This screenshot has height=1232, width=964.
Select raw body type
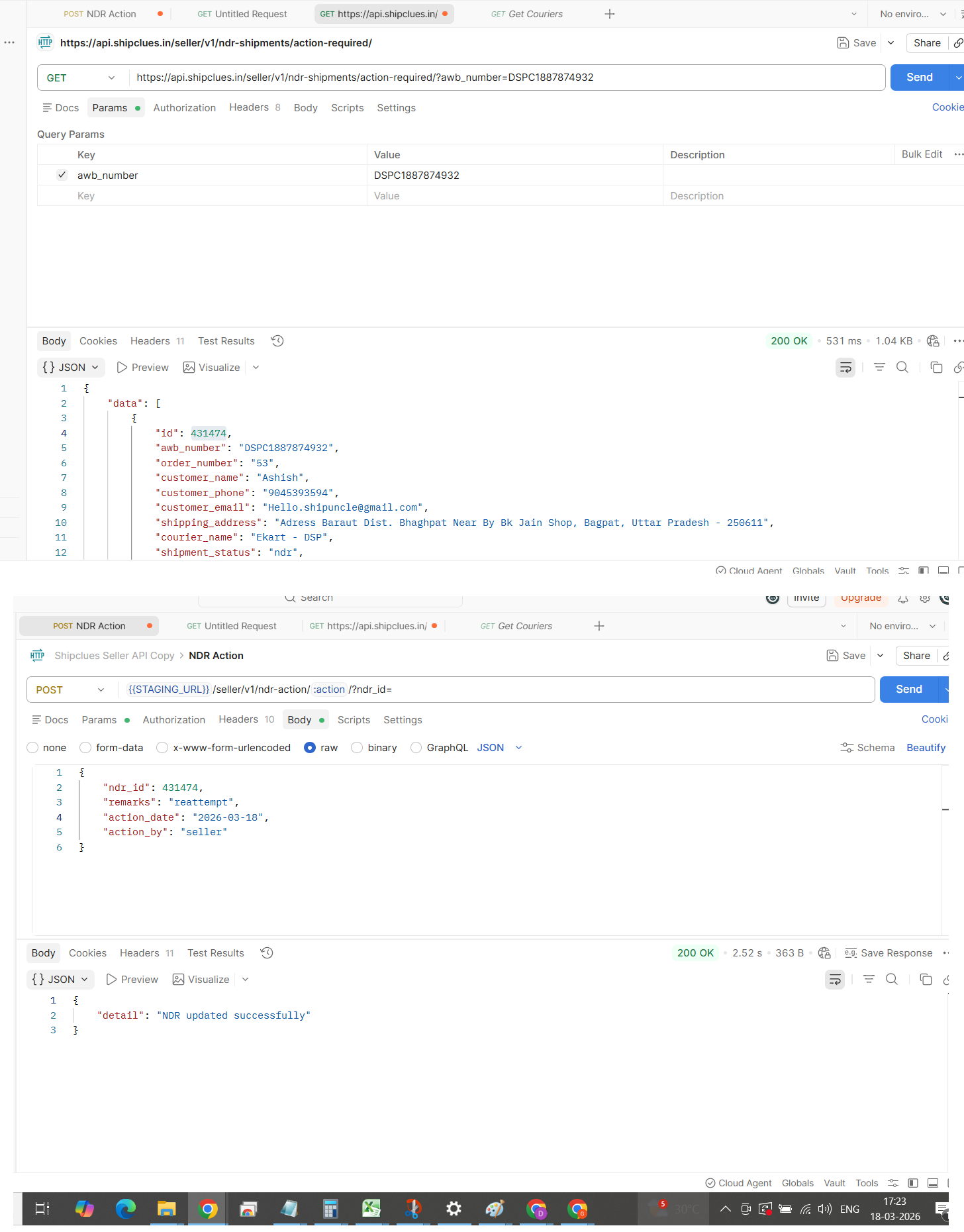[x=310, y=747]
